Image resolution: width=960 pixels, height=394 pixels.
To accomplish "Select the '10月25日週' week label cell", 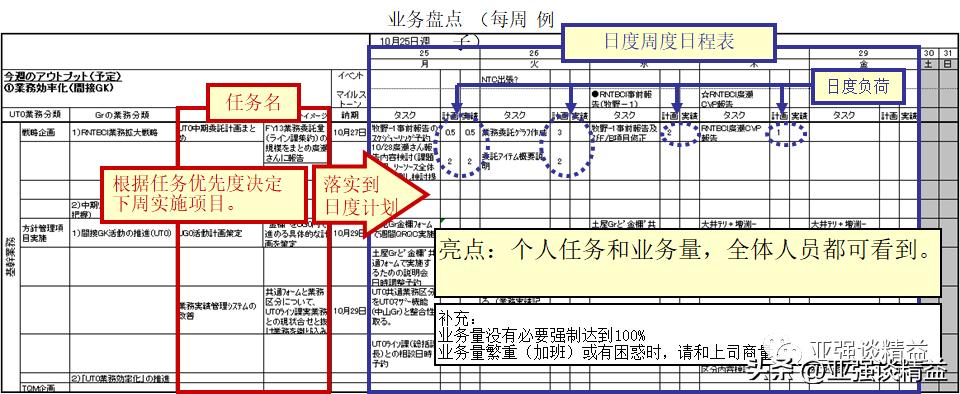I will [x=405, y=41].
